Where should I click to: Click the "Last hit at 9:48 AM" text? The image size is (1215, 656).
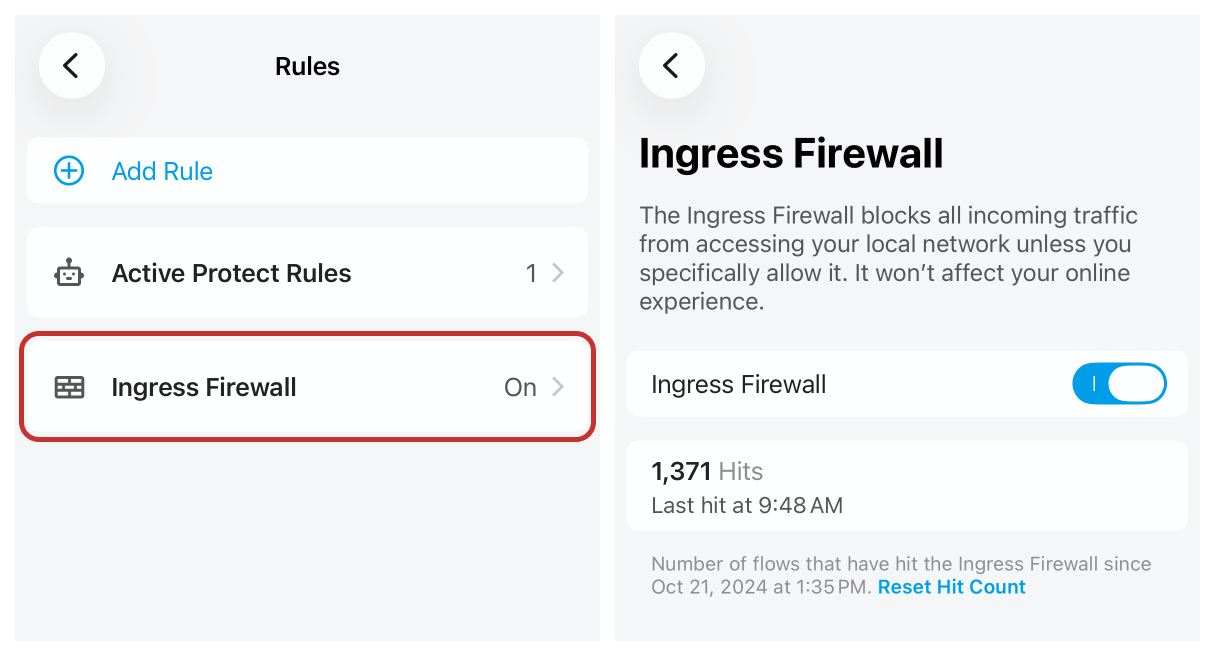click(x=746, y=505)
